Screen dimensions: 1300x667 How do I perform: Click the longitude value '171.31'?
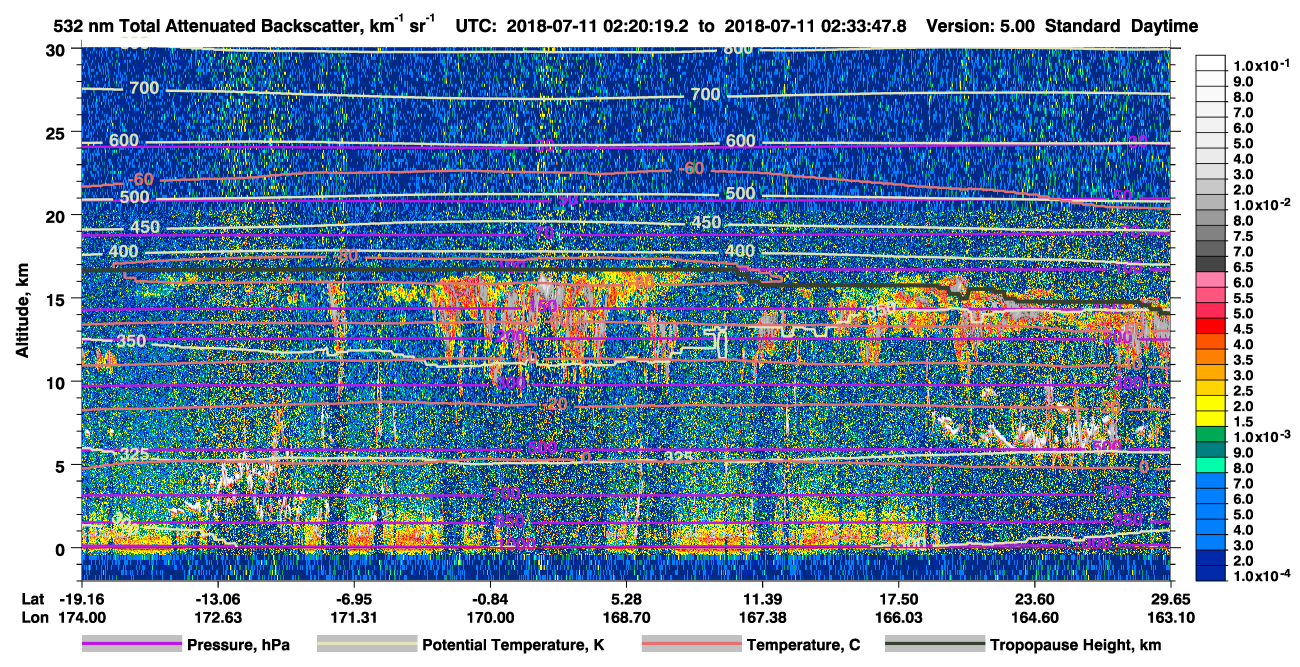[354, 617]
